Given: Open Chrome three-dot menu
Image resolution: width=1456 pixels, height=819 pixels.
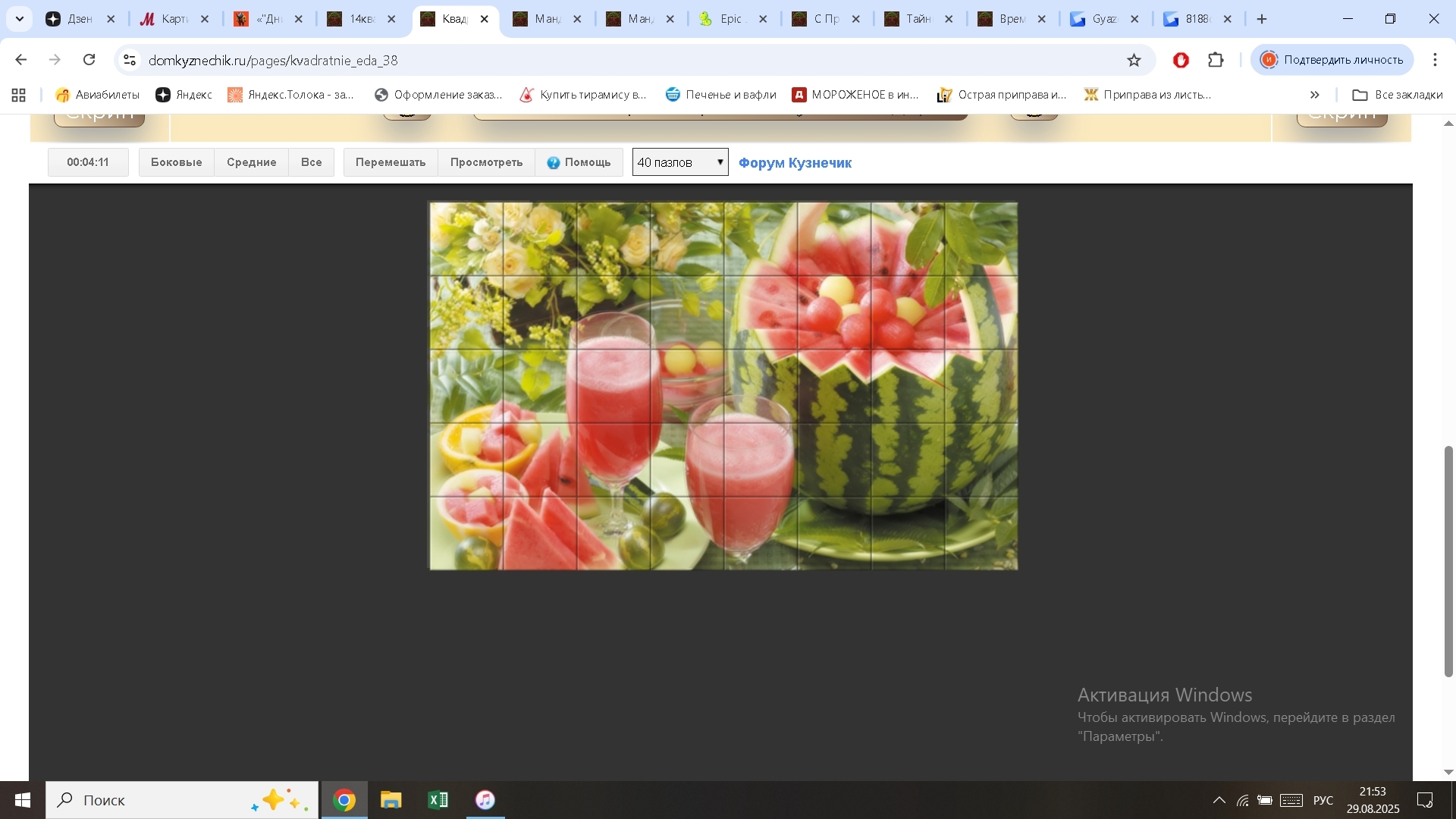Looking at the screenshot, I should click(1435, 60).
